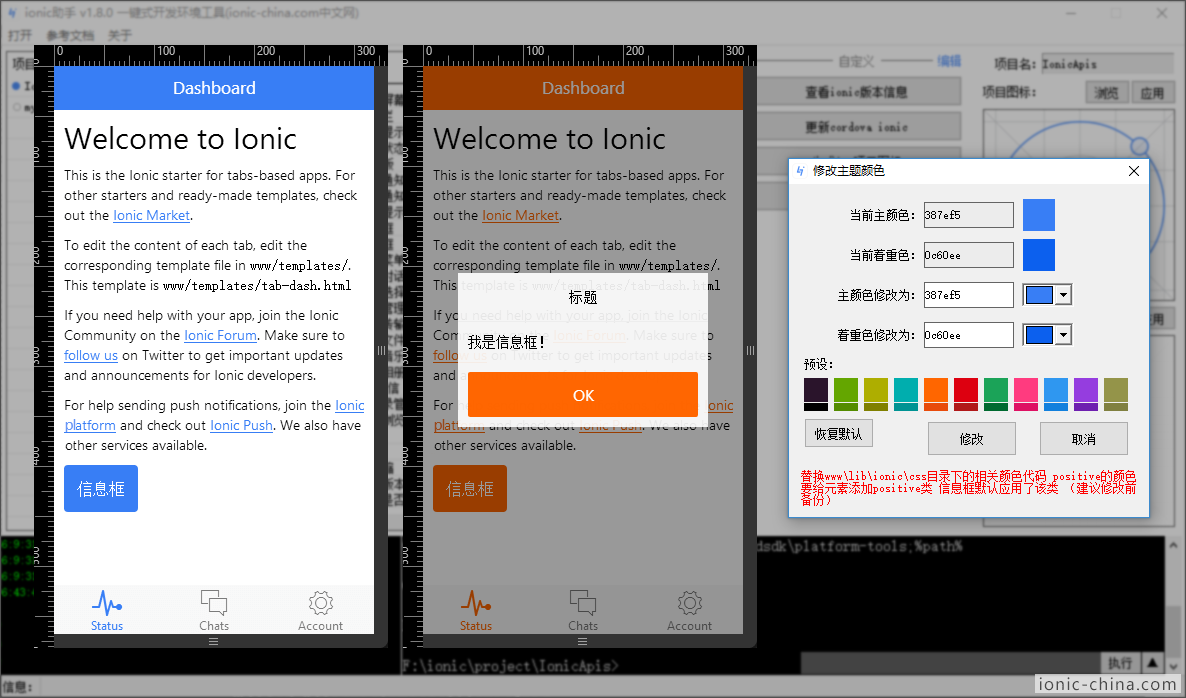Screen dimensions: 1186x698
Task: Click the dimmed 信息框 button in orange preview
Action: 470,489
